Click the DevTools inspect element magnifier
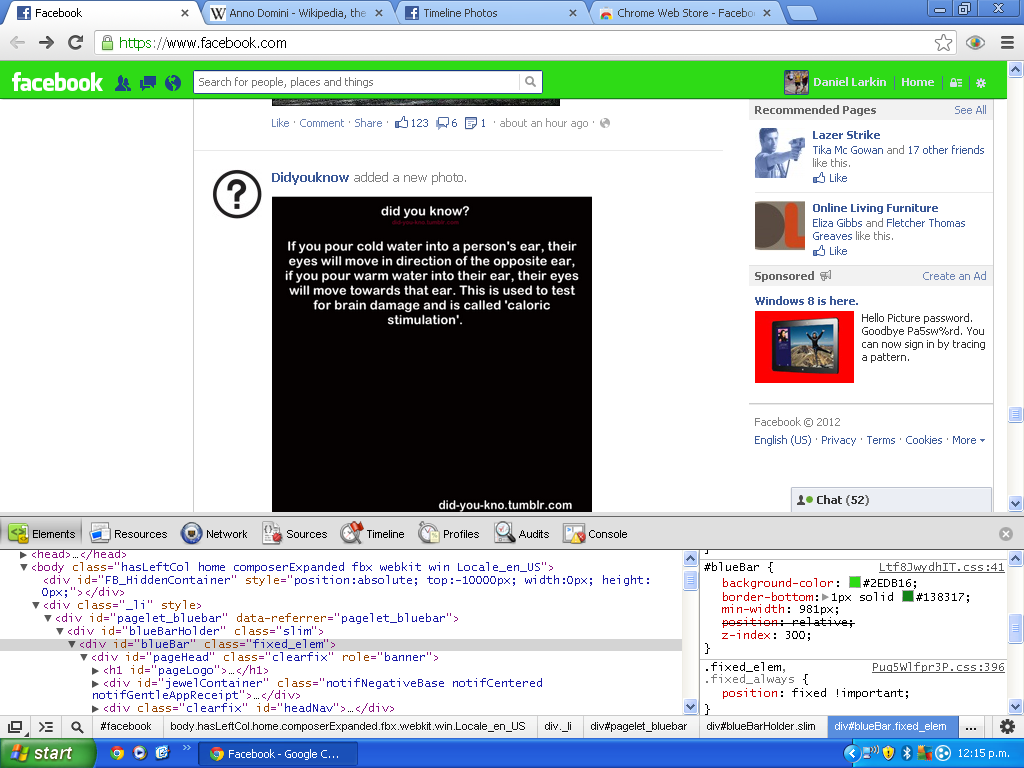 tap(77, 726)
